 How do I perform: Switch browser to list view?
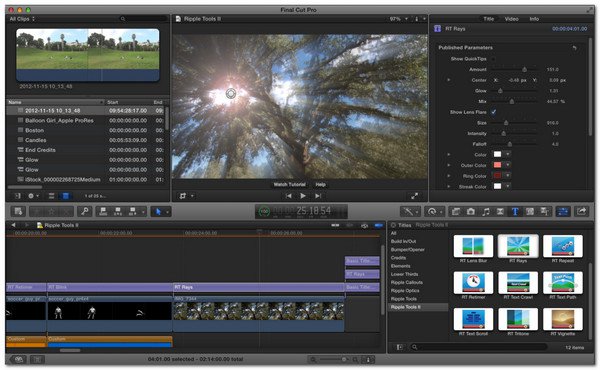[x=51, y=196]
